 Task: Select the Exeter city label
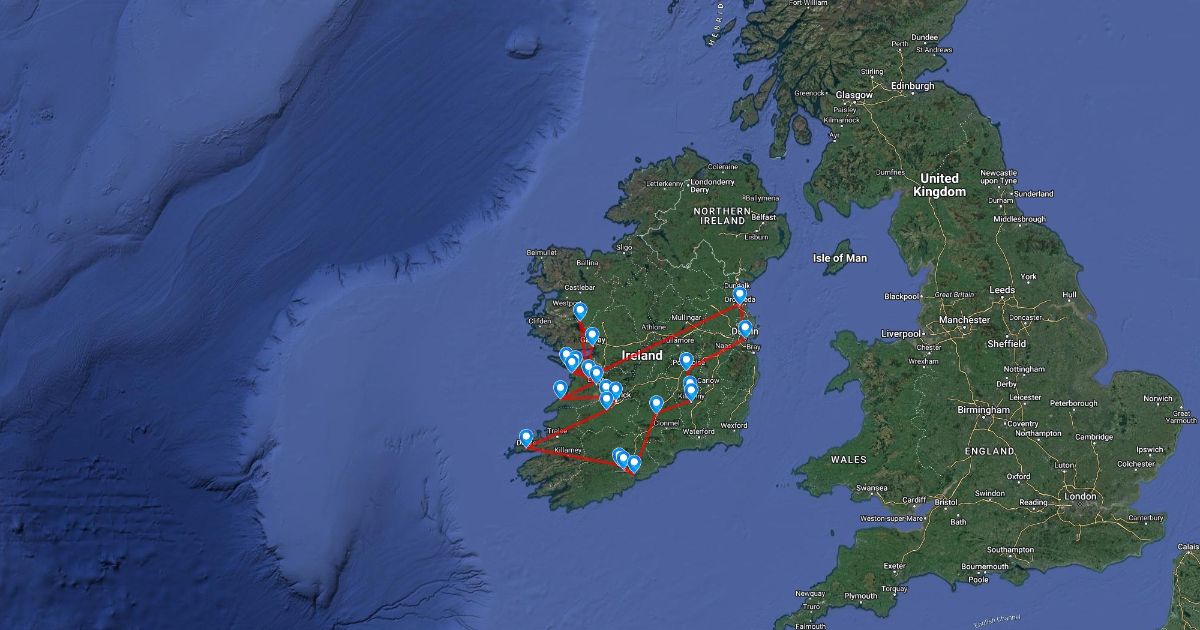(x=893, y=566)
